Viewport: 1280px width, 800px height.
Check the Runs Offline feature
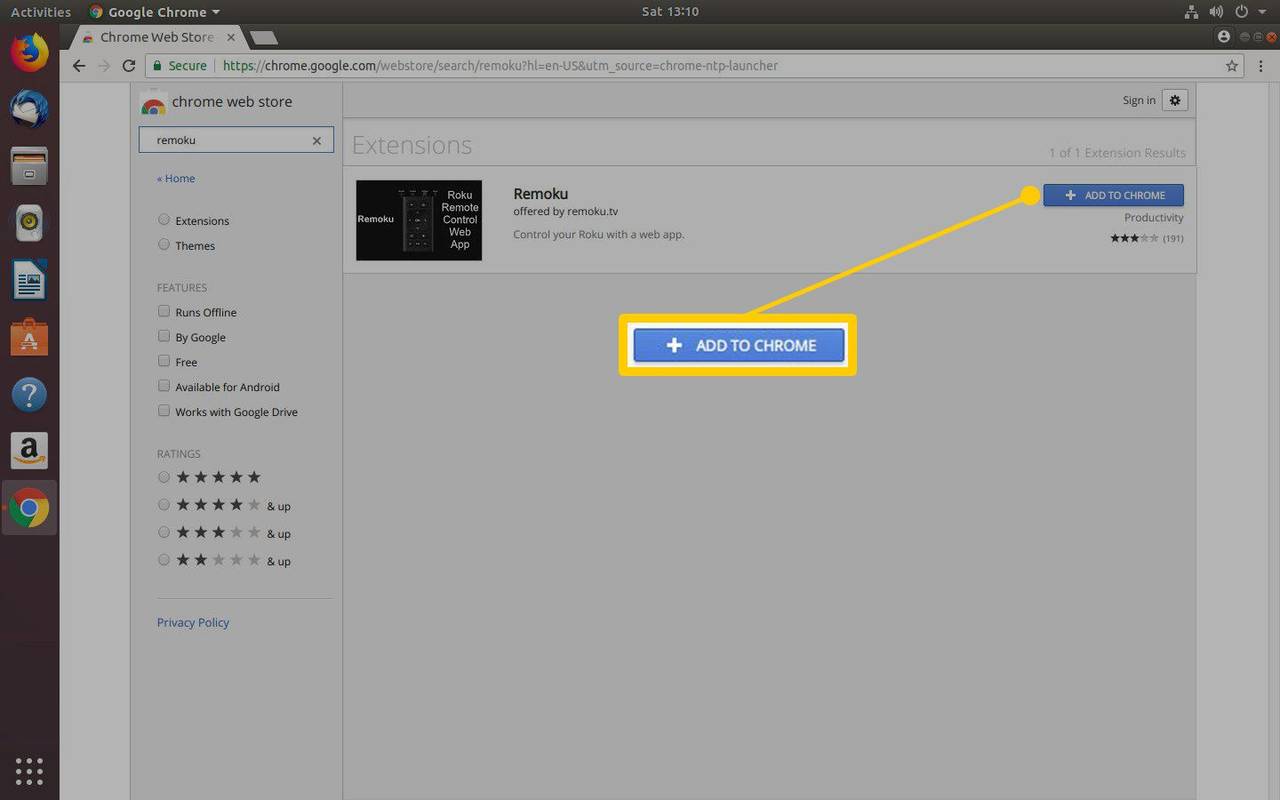[x=164, y=312]
